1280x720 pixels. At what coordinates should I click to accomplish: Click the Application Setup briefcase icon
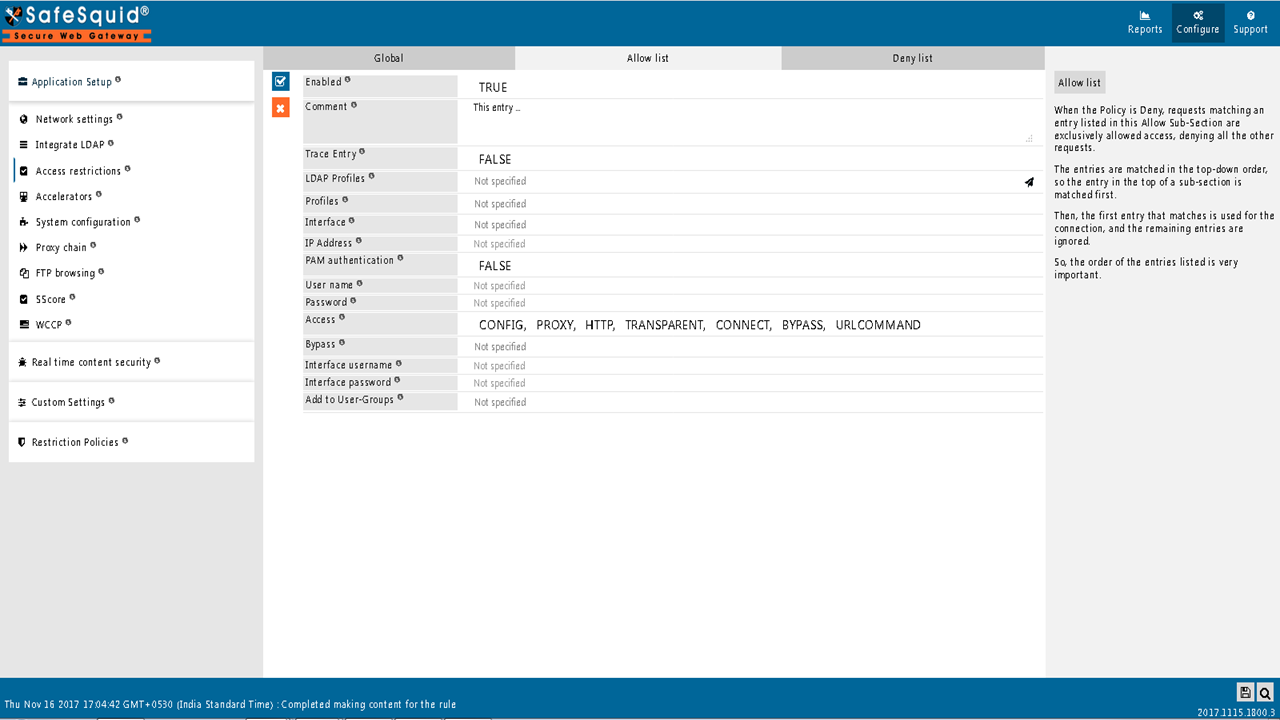click(23, 82)
